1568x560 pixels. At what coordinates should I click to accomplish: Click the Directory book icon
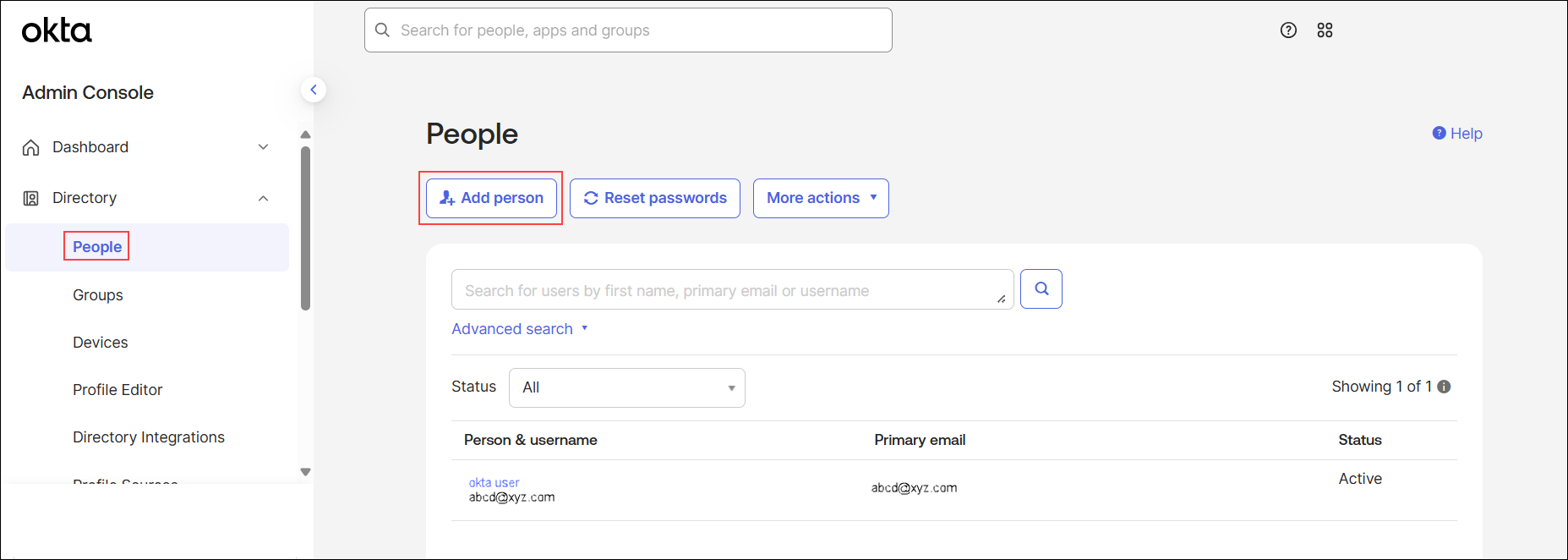point(31,199)
